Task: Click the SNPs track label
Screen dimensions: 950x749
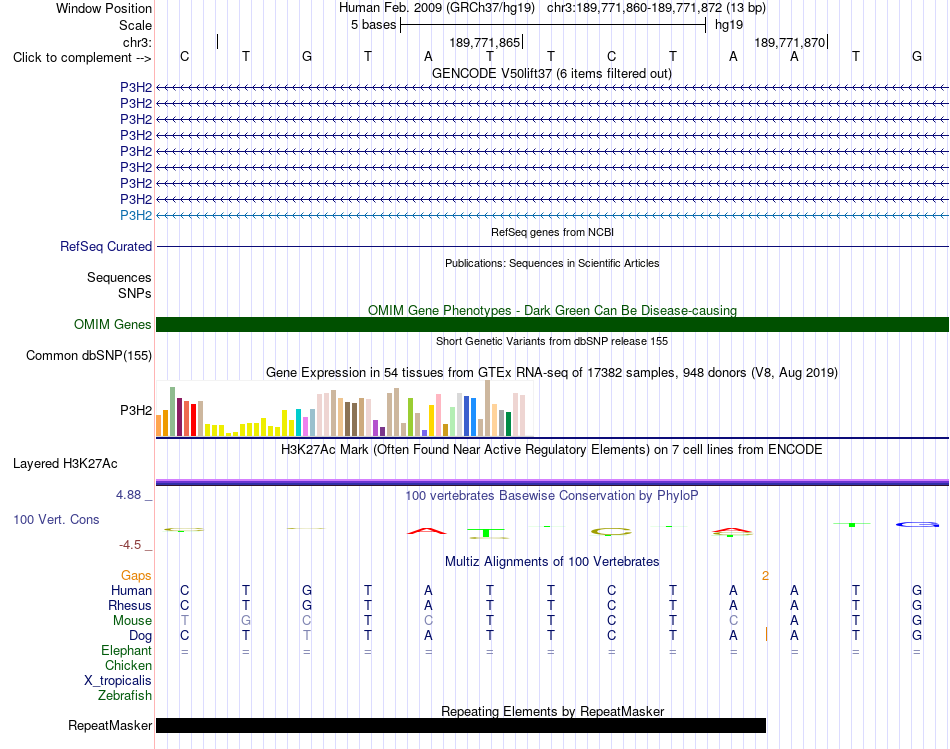Action: pos(135,293)
